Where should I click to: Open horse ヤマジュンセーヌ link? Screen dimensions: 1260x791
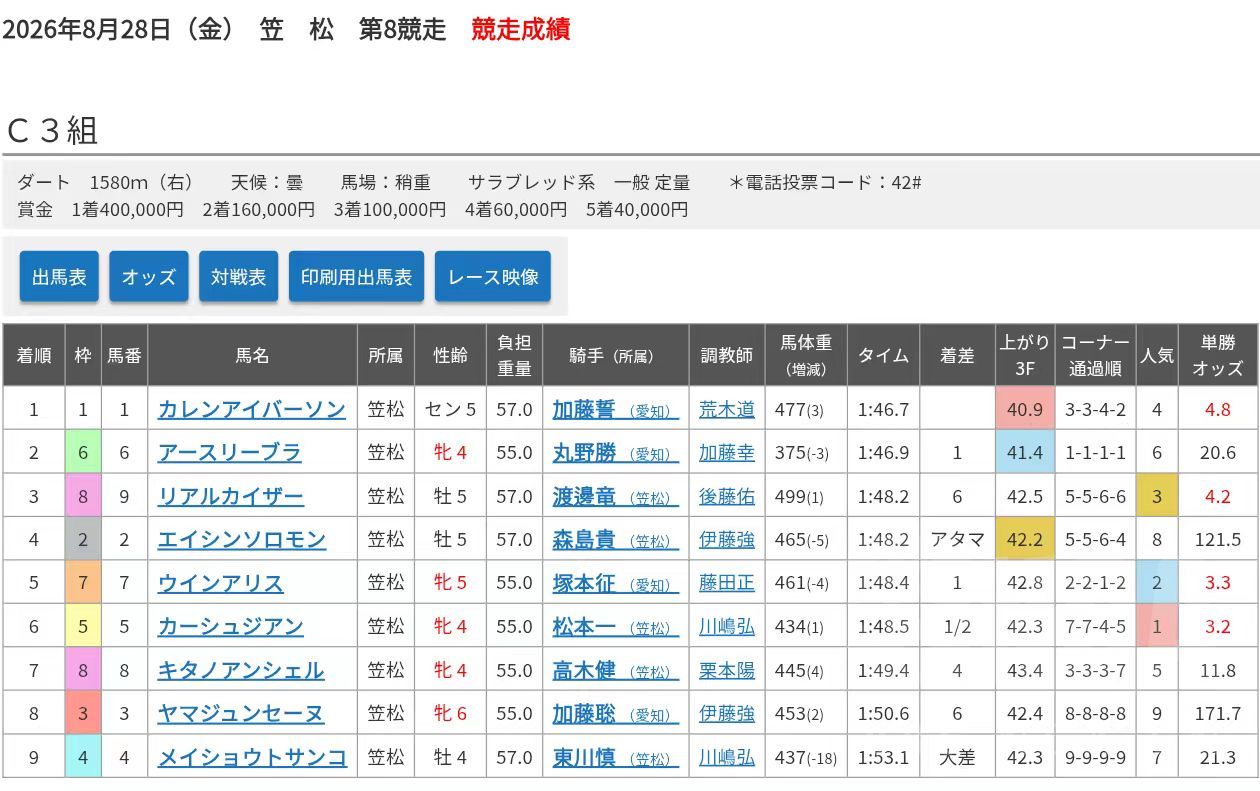[241, 714]
